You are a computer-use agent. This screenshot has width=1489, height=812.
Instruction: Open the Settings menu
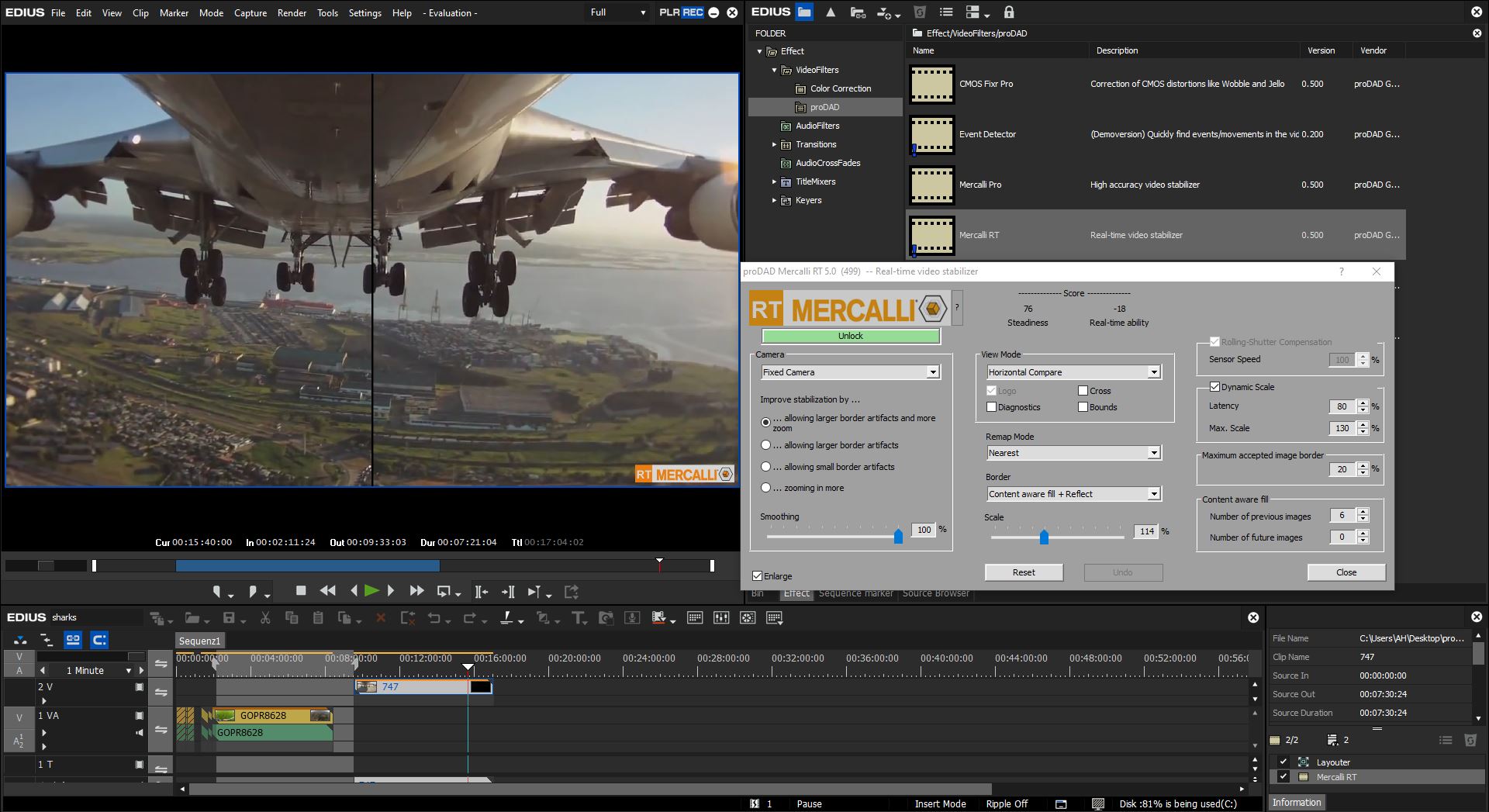364,12
